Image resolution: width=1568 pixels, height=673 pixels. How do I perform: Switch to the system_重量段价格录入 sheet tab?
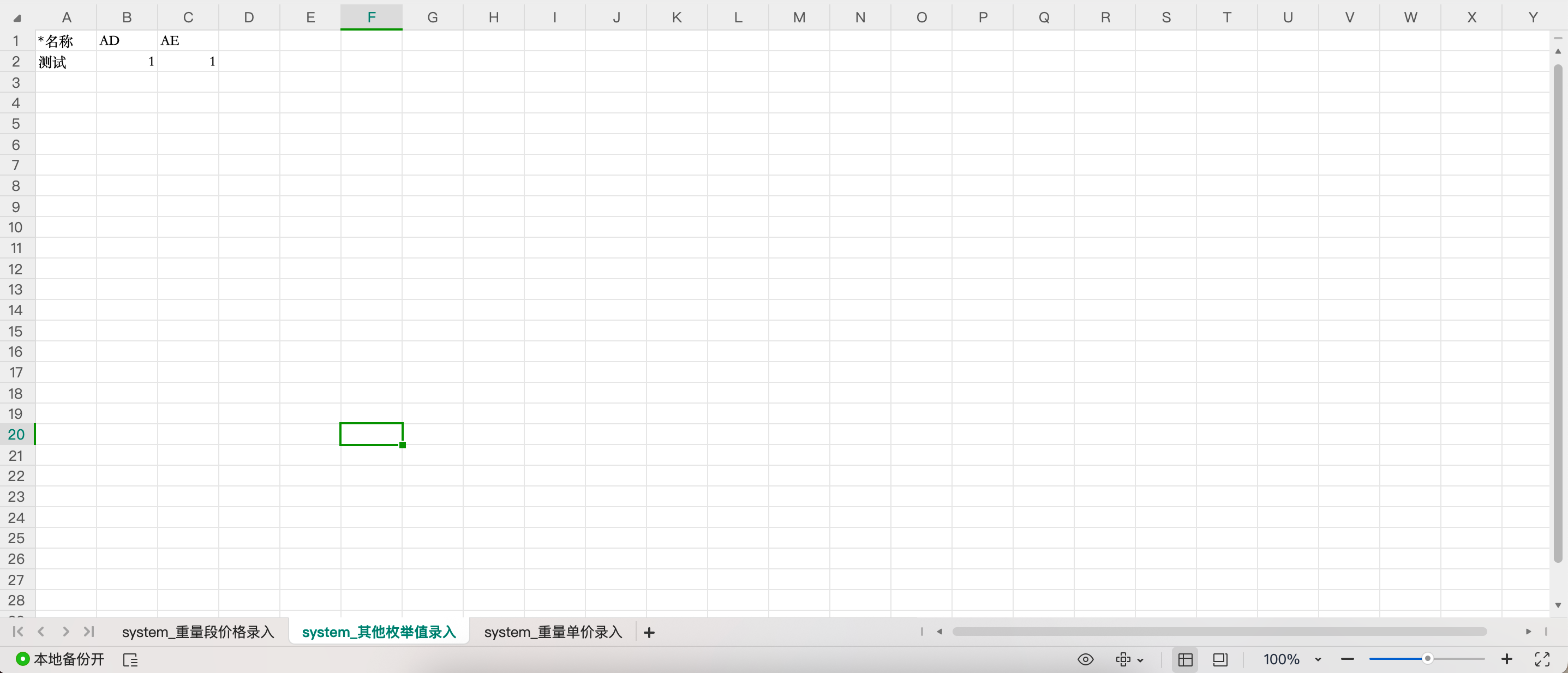coord(198,632)
